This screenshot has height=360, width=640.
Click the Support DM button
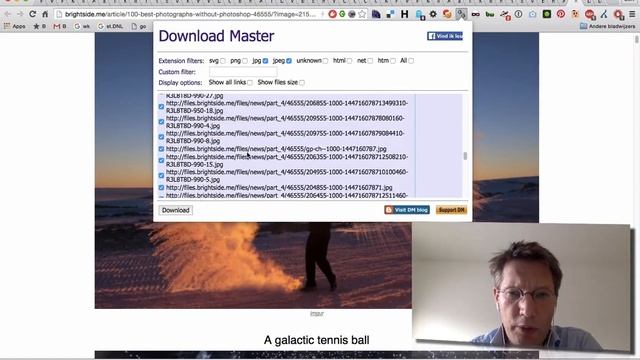point(451,210)
